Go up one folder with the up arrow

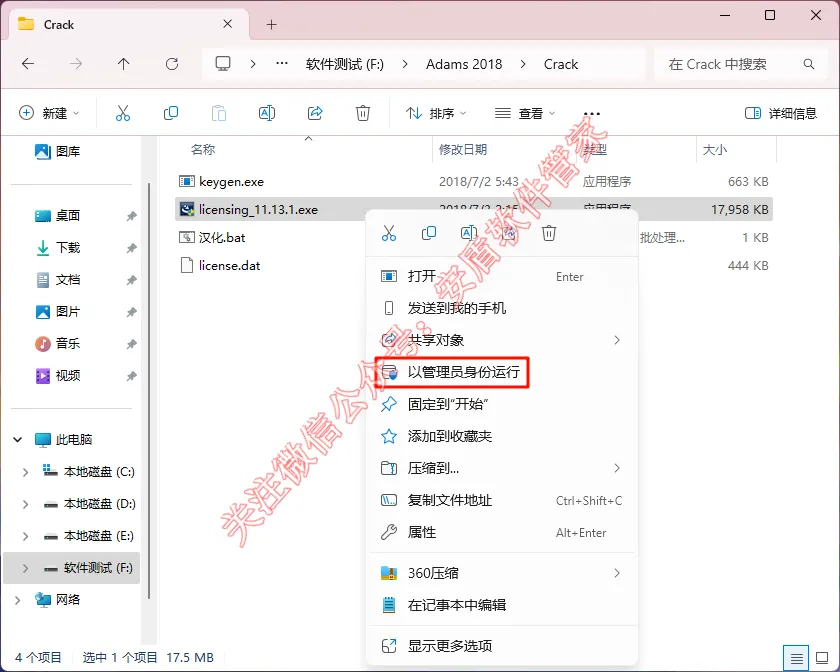click(123, 64)
